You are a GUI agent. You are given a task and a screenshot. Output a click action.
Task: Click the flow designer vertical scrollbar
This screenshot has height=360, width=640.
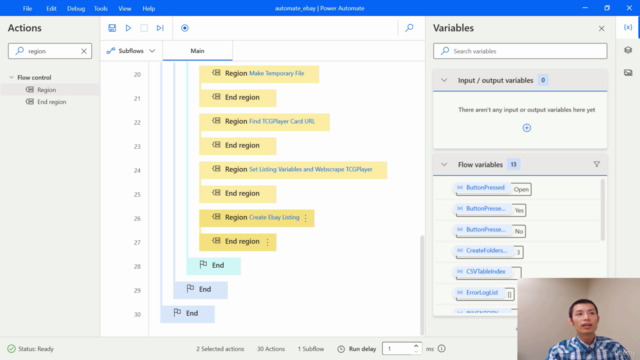point(422,285)
